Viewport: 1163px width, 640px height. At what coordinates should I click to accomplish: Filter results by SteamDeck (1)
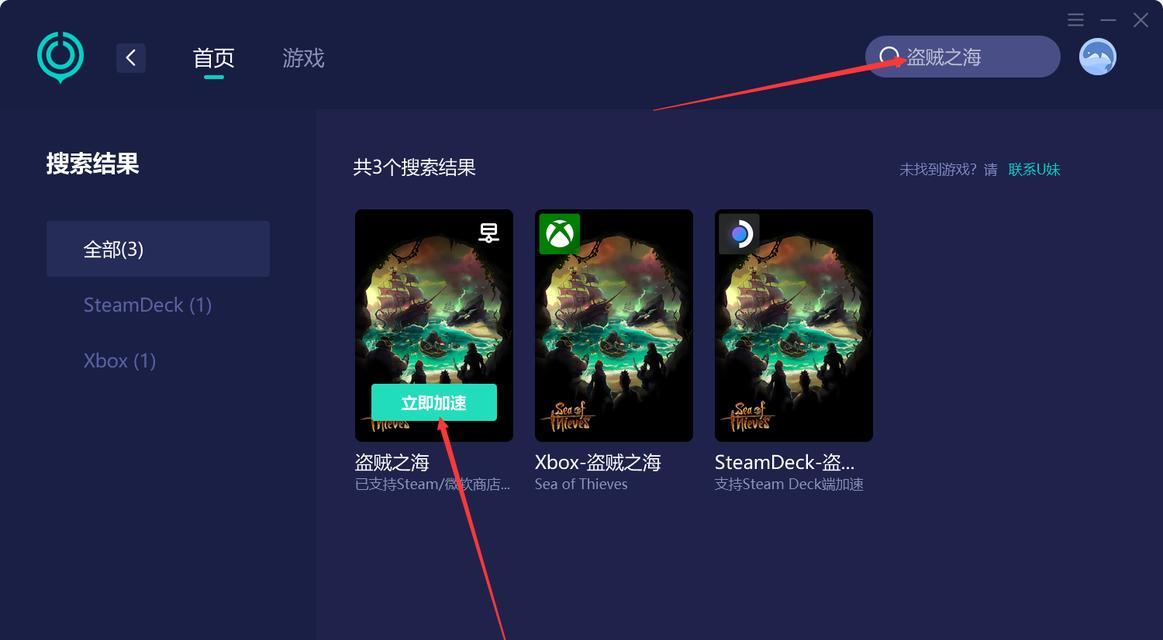148,305
